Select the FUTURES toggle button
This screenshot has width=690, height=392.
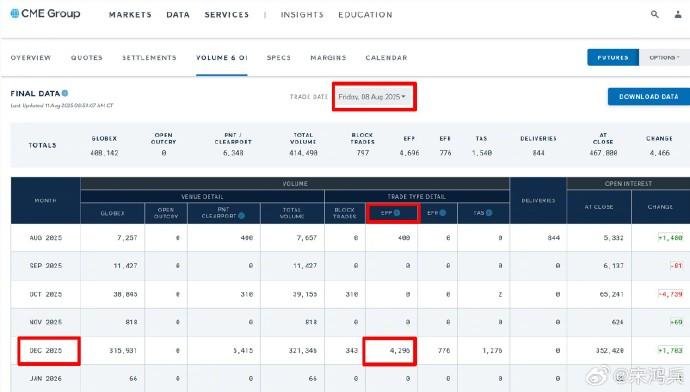click(x=613, y=58)
